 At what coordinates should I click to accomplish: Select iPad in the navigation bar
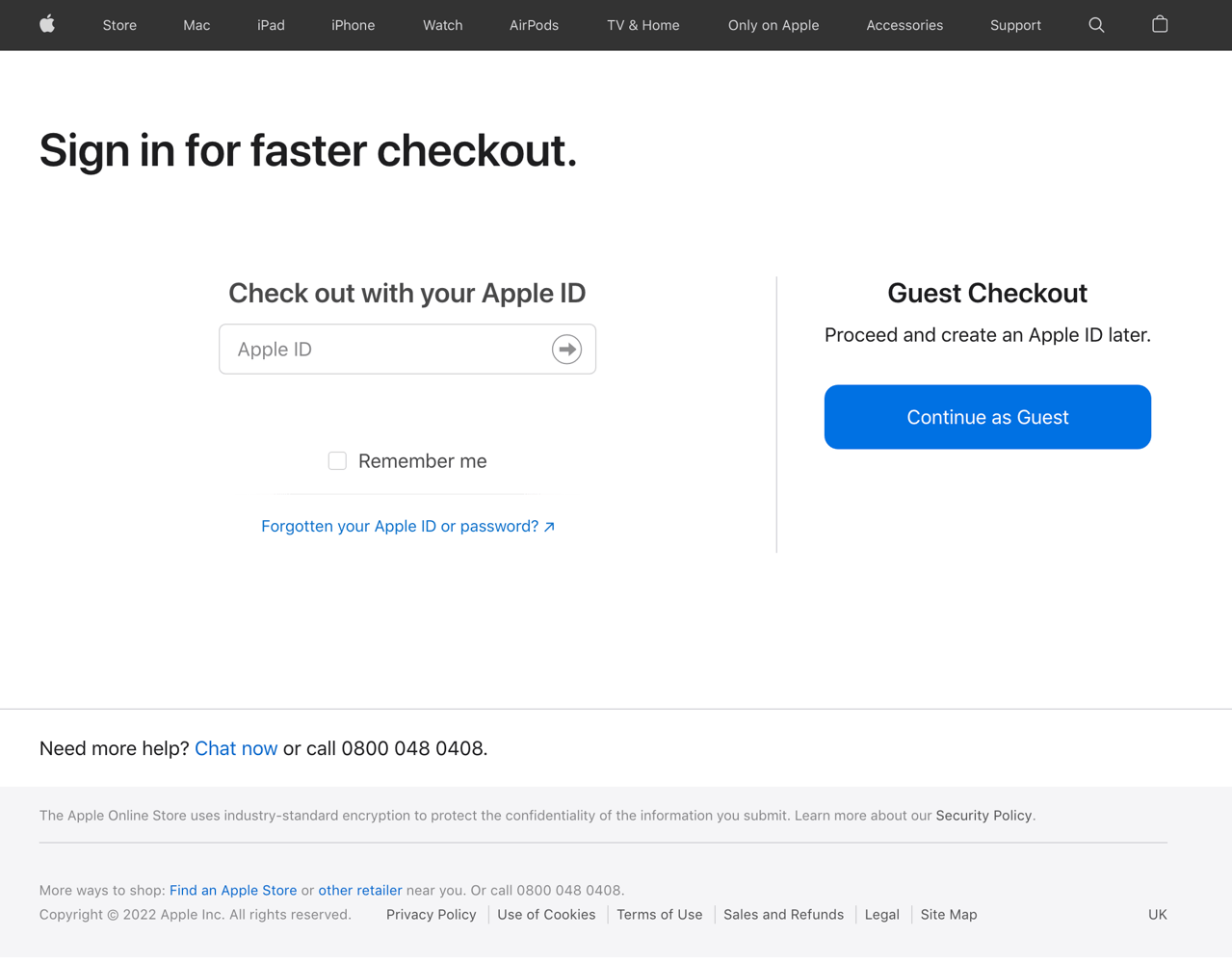(x=271, y=26)
